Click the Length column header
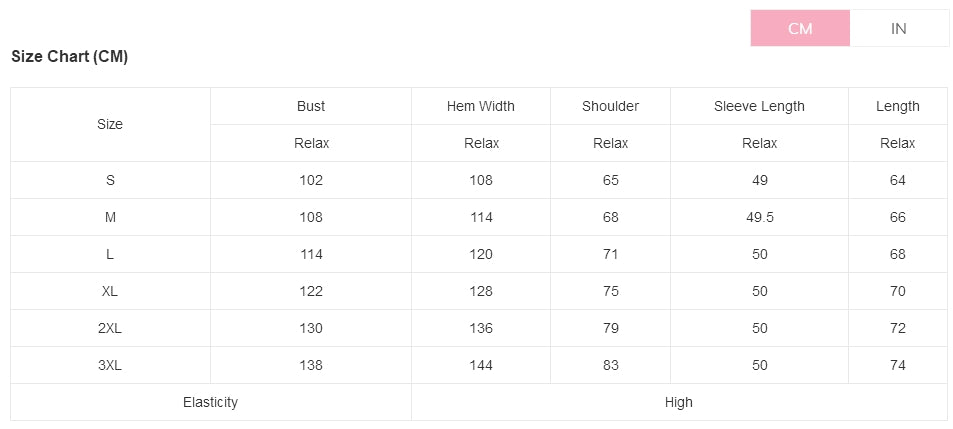953x429 pixels. (x=897, y=106)
